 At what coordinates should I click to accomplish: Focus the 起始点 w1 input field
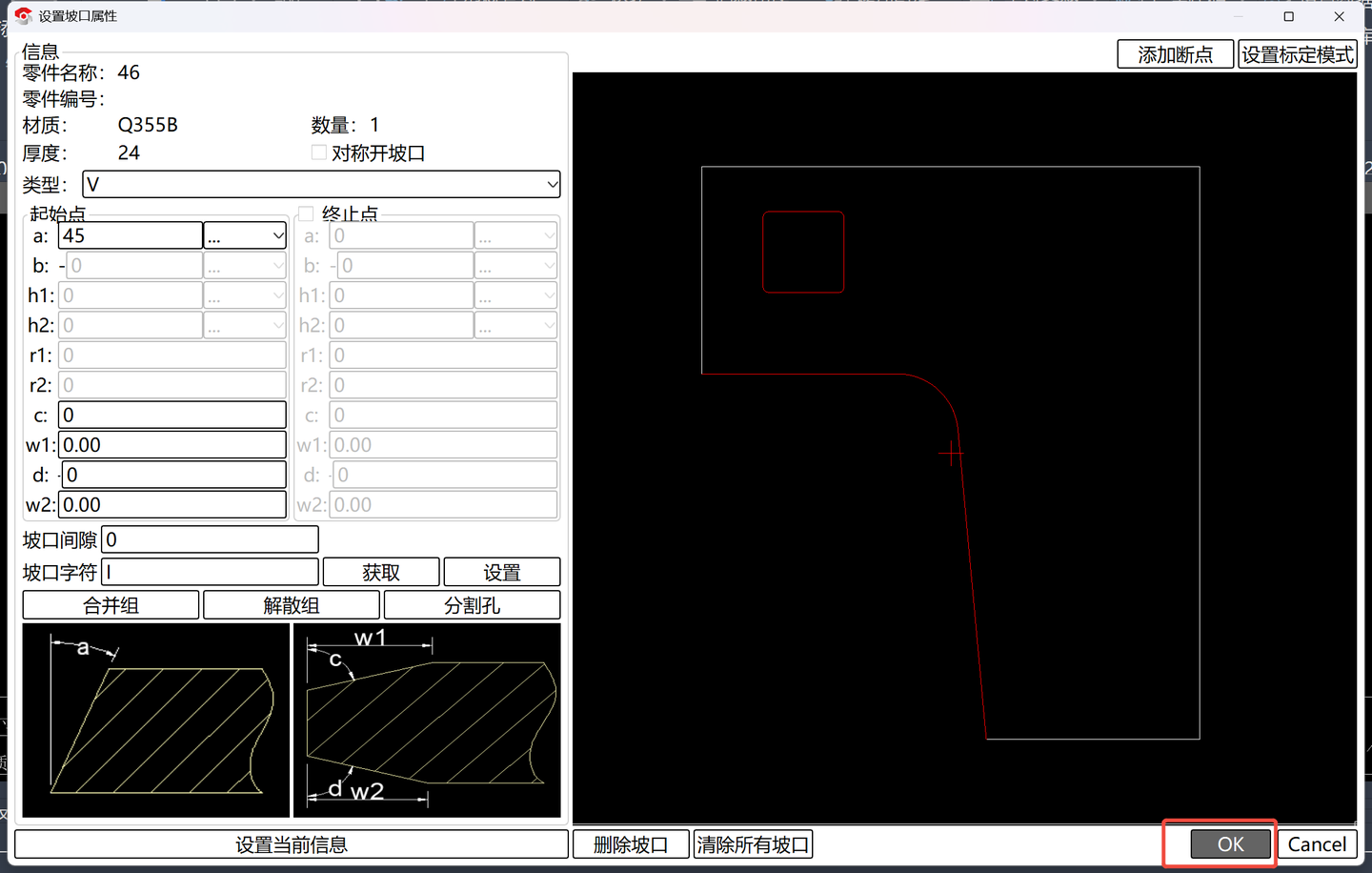coord(172,445)
